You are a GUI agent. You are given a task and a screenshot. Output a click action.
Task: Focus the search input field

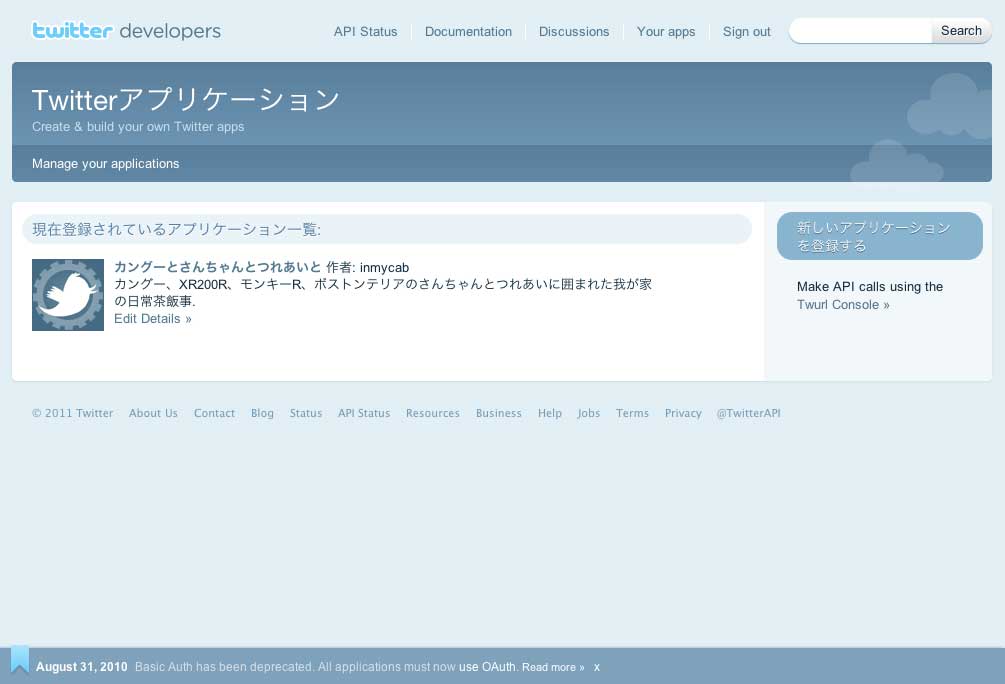pos(862,31)
